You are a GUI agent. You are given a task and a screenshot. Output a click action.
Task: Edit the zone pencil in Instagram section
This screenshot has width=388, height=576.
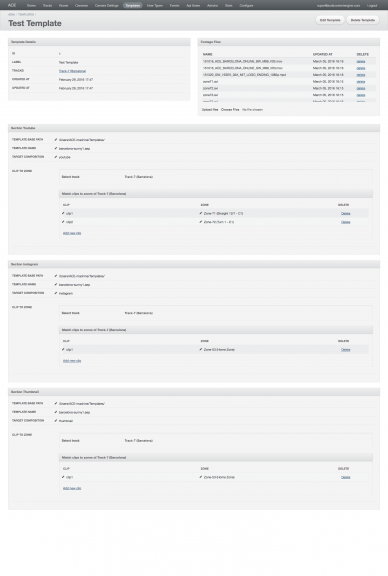pyautogui.click(x=201, y=349)
